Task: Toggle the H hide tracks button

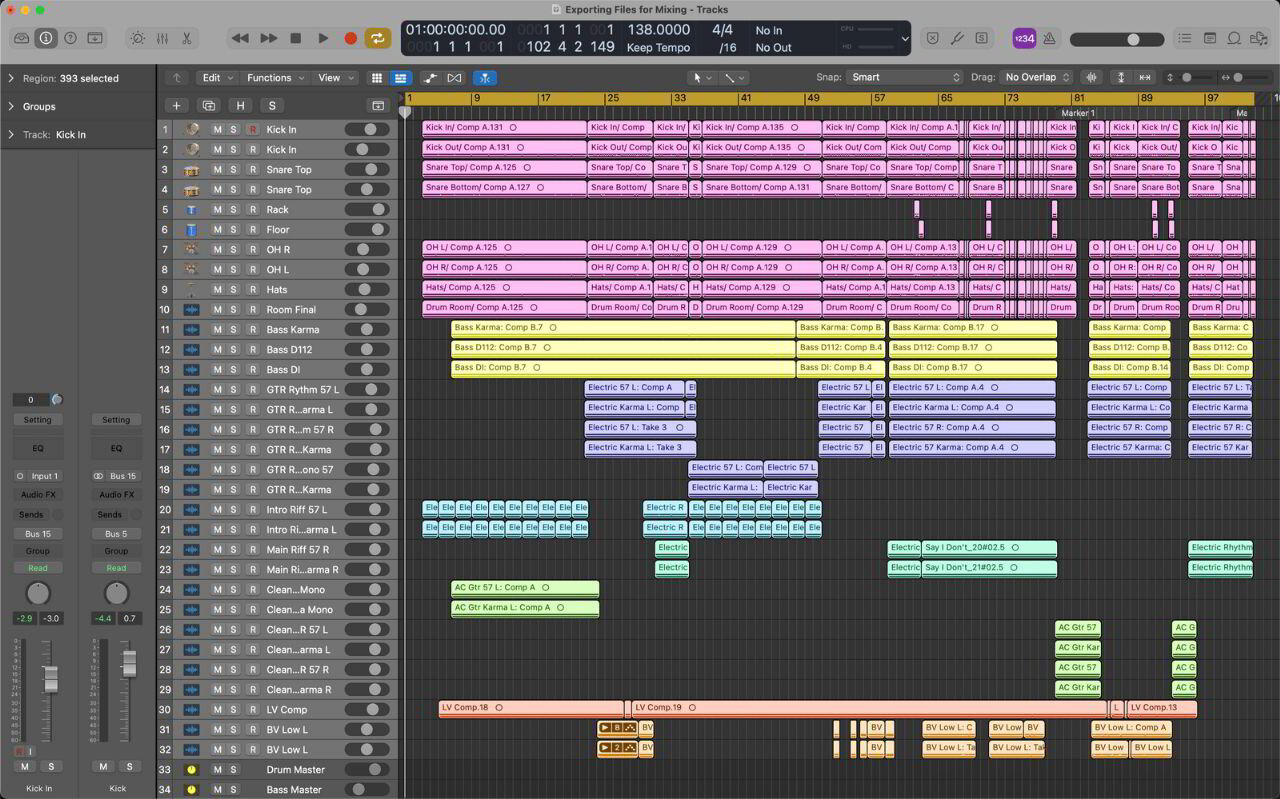Action: pos(241,105)
